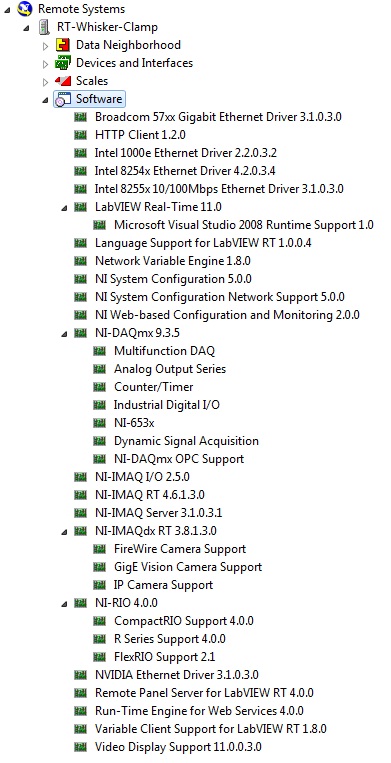This screenshot has height=763, width=391.
Task: Click the RT-Whisker-Clamp device icon
Action: click(x=44, y=27)
